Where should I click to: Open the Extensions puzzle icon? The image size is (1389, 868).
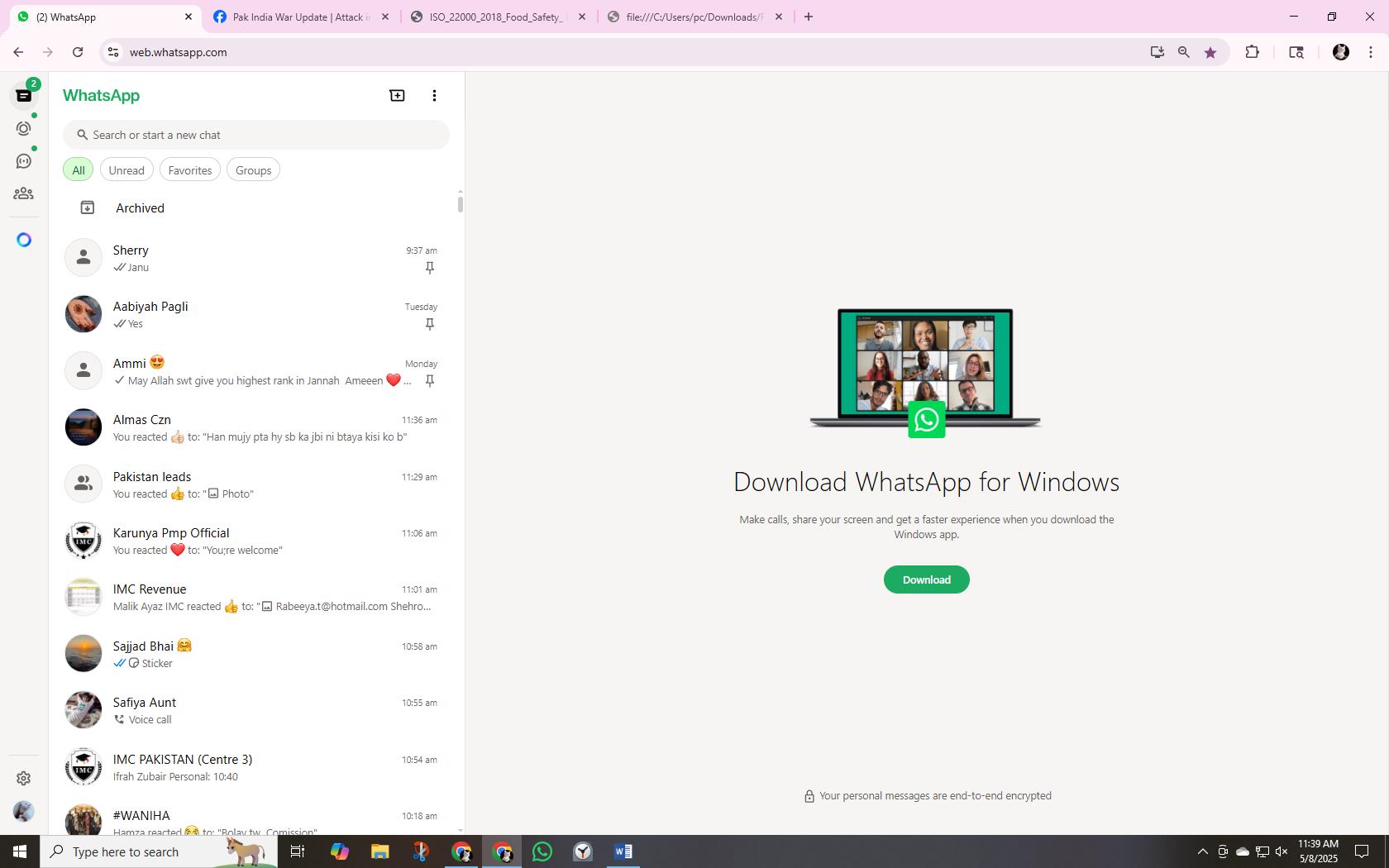1252,52
